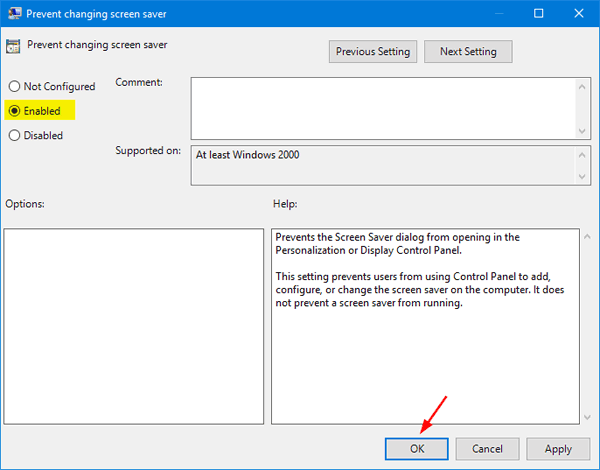The height and width of the screenshot is (470, 600).
Task: Click the Help paragraph starting 'This setting prevents users'
Action: tap(420, 290)
